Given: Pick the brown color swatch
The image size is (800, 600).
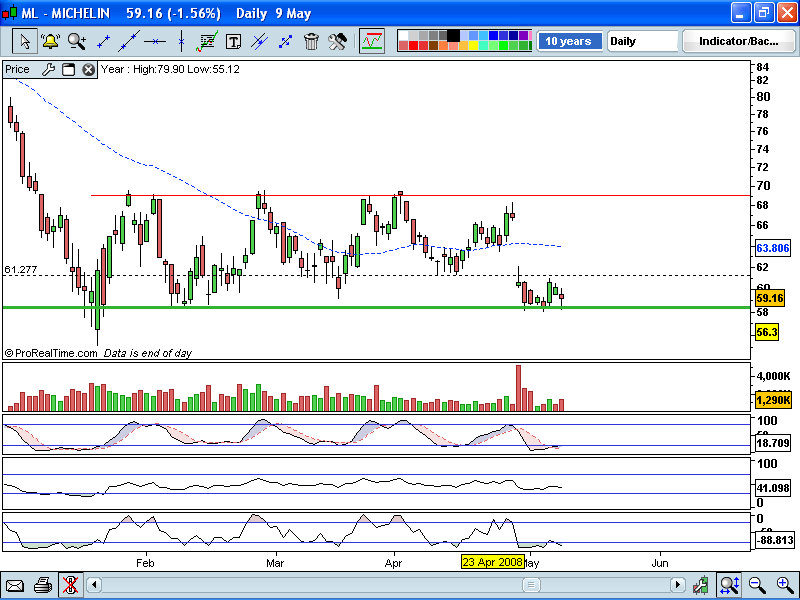Looking at the screenshot, I should (433, 46).
